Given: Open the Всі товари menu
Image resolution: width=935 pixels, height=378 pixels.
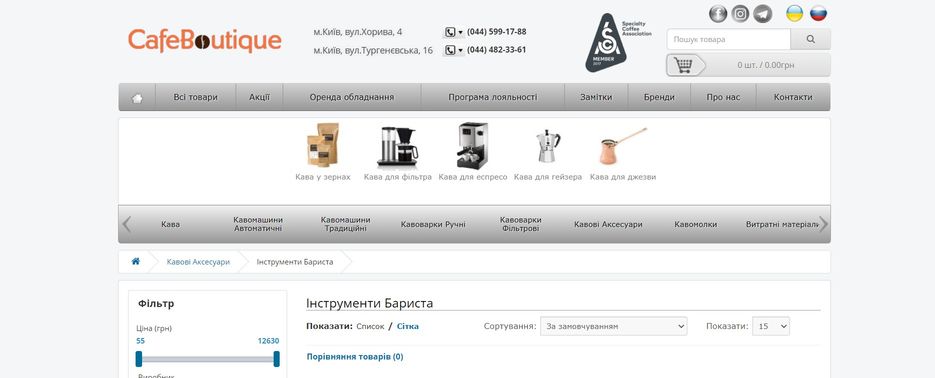Looking at the screenshot, I should [196, 97].
